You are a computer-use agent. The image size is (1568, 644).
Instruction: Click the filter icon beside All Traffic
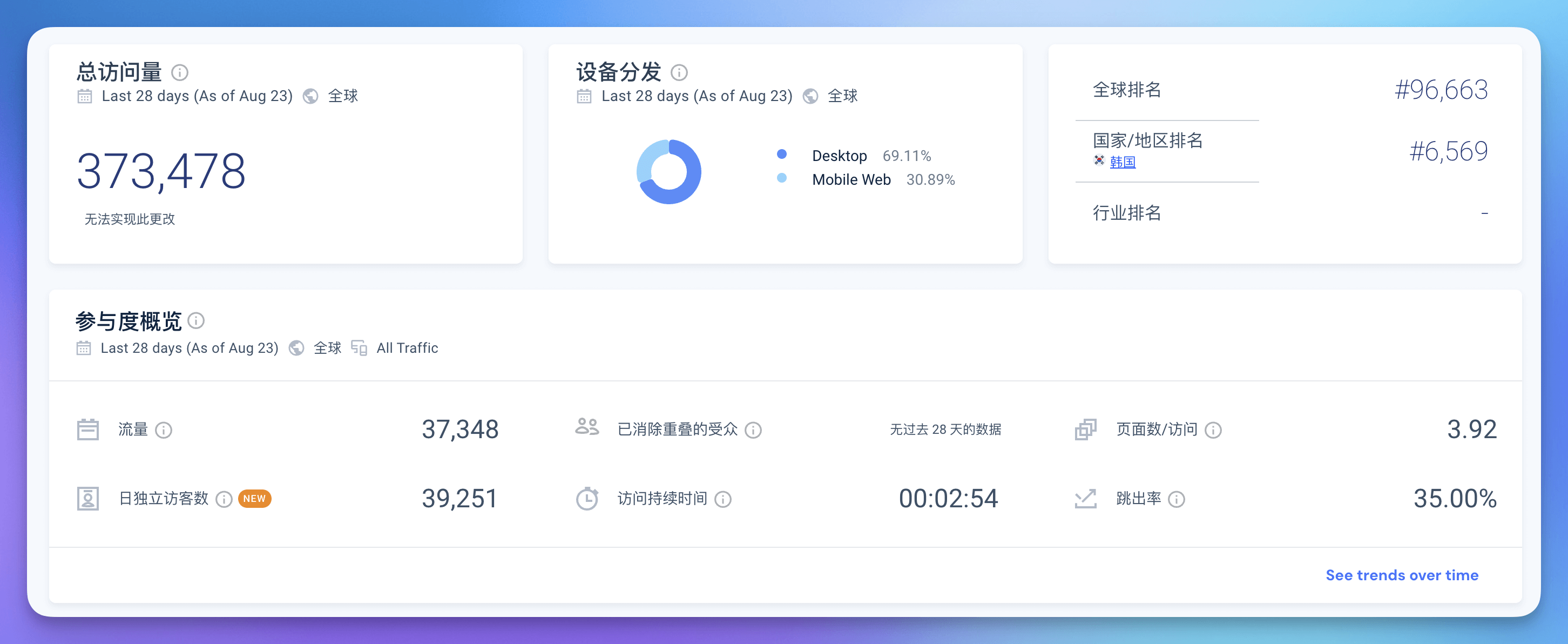(359, 348)
